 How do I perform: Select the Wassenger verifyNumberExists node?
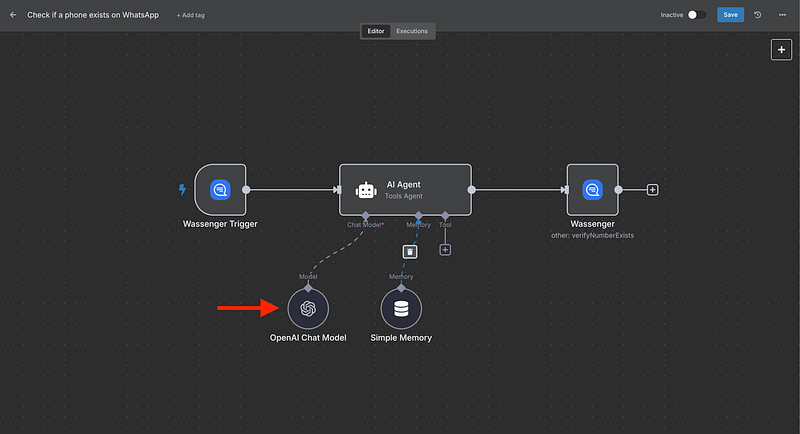tap(592, 189)
